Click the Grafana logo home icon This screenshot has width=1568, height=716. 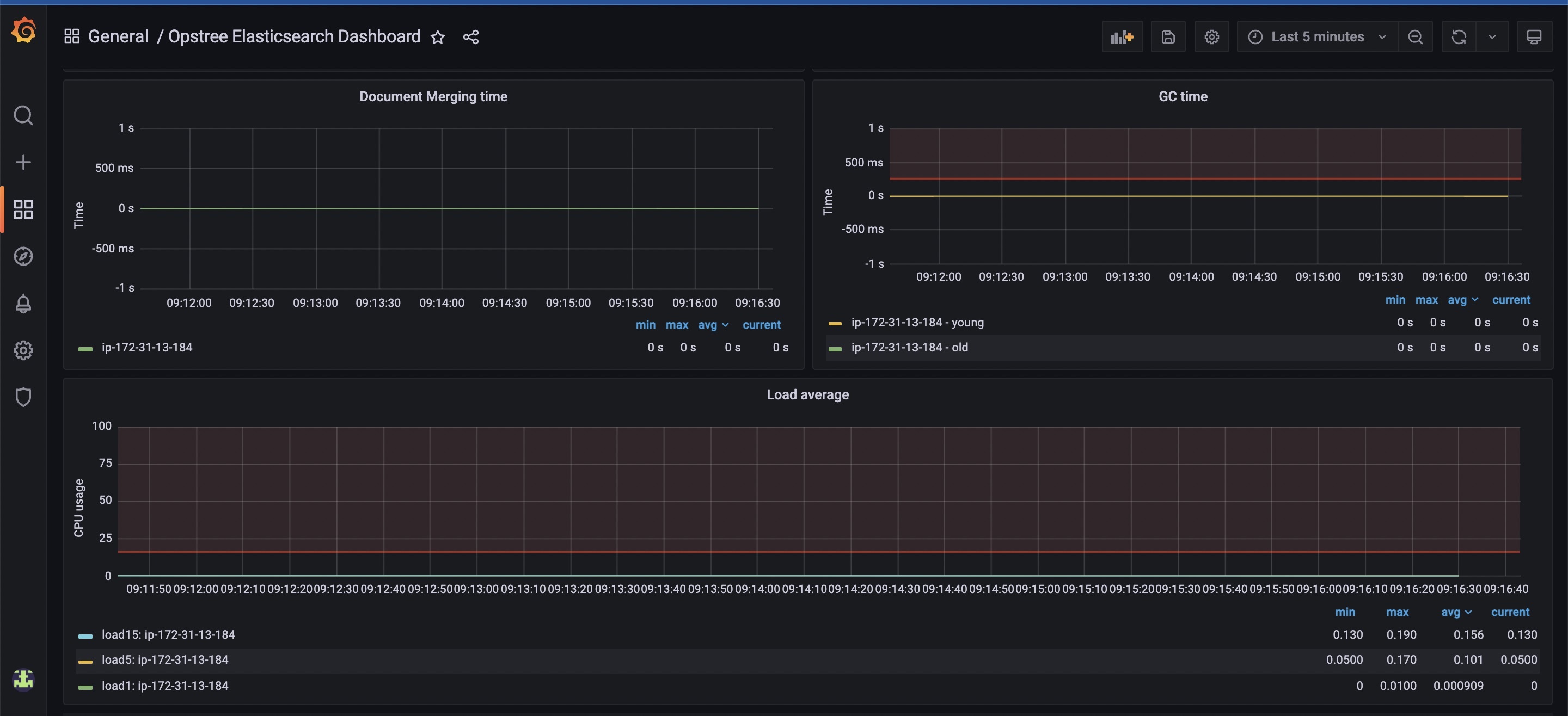(x=23, y=30)
